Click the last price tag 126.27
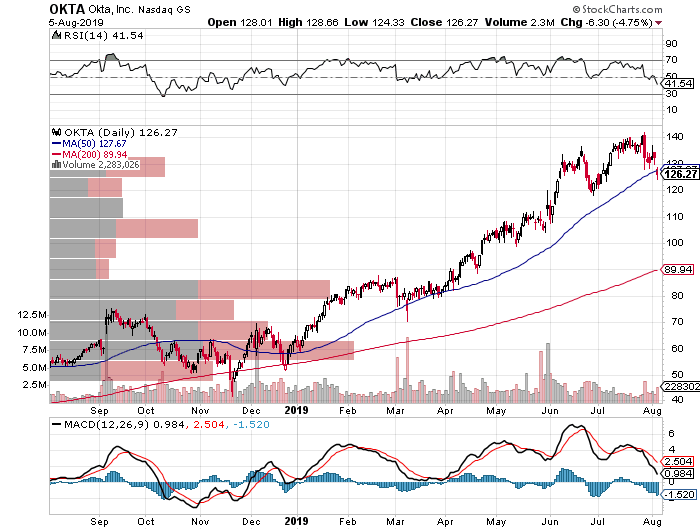 [x=681, y=174]
